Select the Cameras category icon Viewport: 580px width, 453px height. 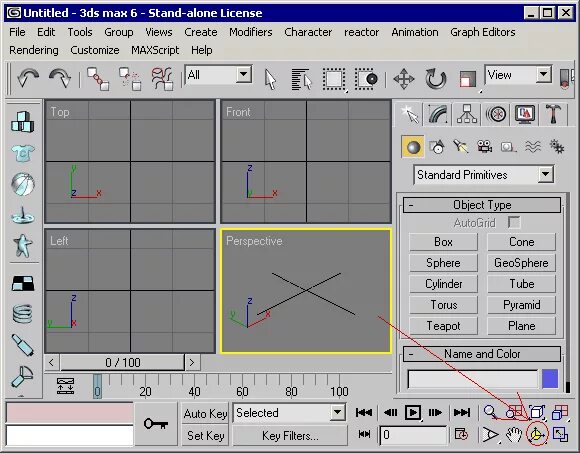pos(485,147)
